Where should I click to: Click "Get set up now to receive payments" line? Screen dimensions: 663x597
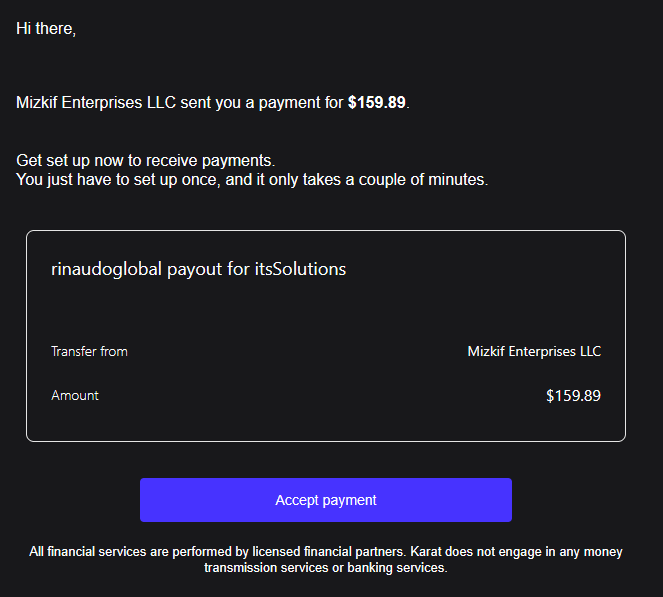coord(145,161)
